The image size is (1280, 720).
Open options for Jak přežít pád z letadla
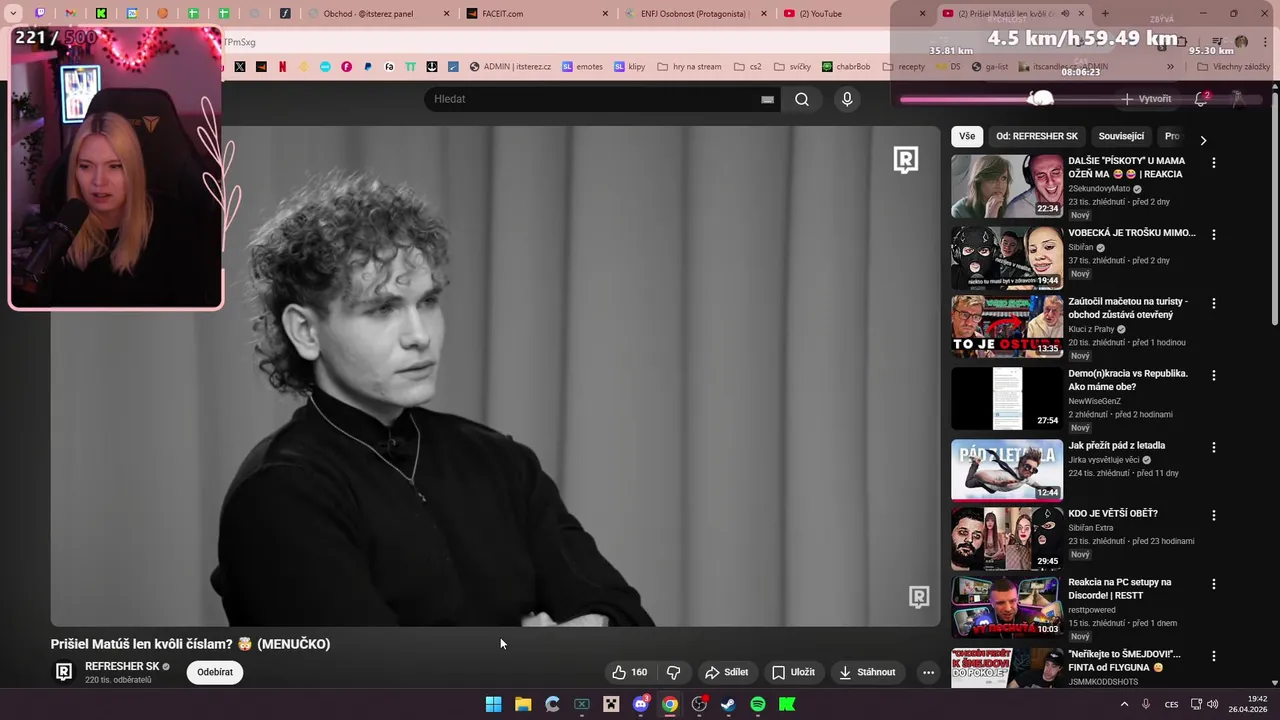(x=1214, y=448)
